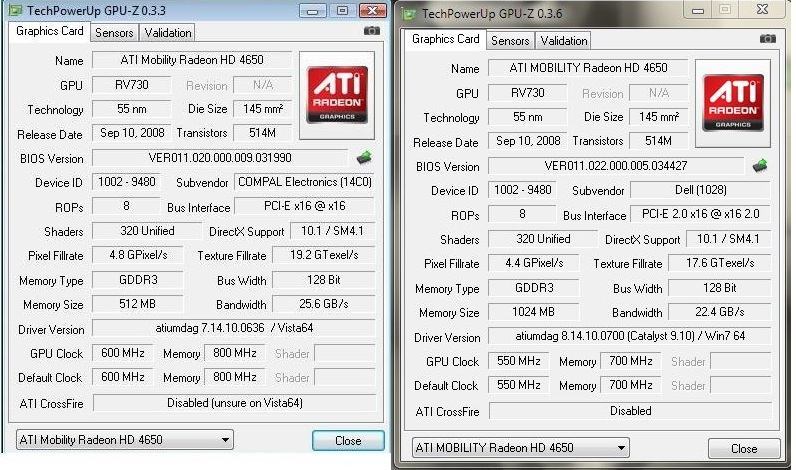Image resolution: width=796 pixels, height=470 pixels.
Task: Click the 4.4 GPixel/s pixel fillrate value
Action: pos(534,263)
